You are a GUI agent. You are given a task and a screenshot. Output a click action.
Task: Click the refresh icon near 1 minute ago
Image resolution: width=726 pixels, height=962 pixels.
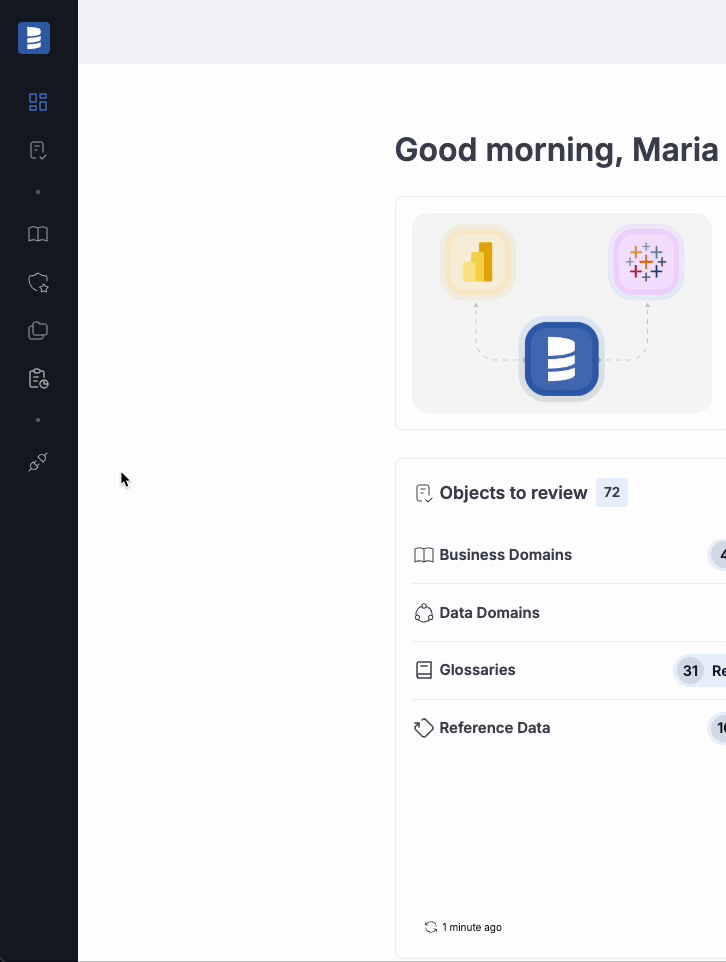click(431, 927)
